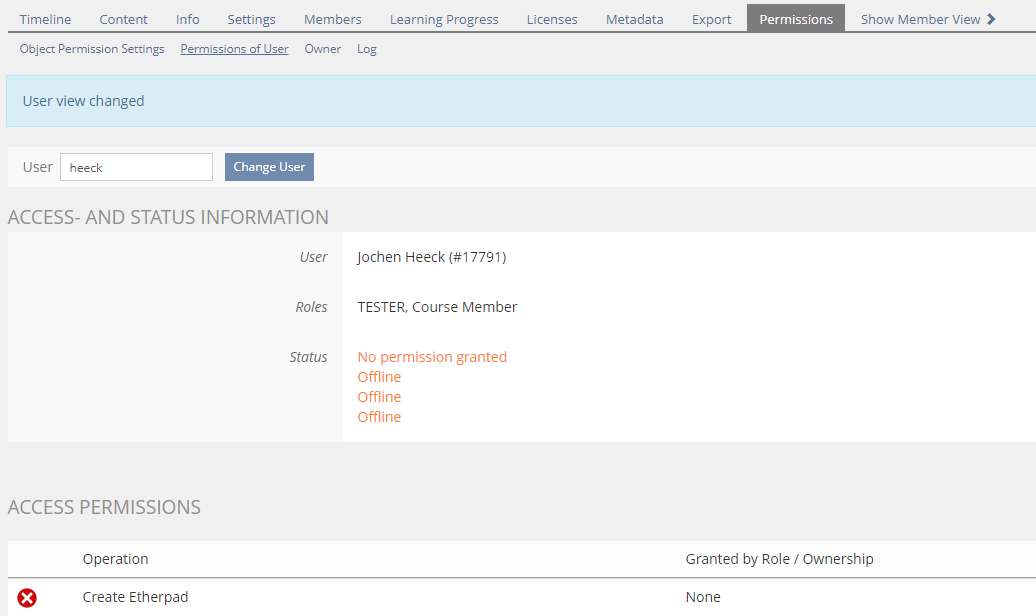This screenshot has height=616, width=1036.
Task: Click the Create Etherpad operation row
Action: (135, 597)
